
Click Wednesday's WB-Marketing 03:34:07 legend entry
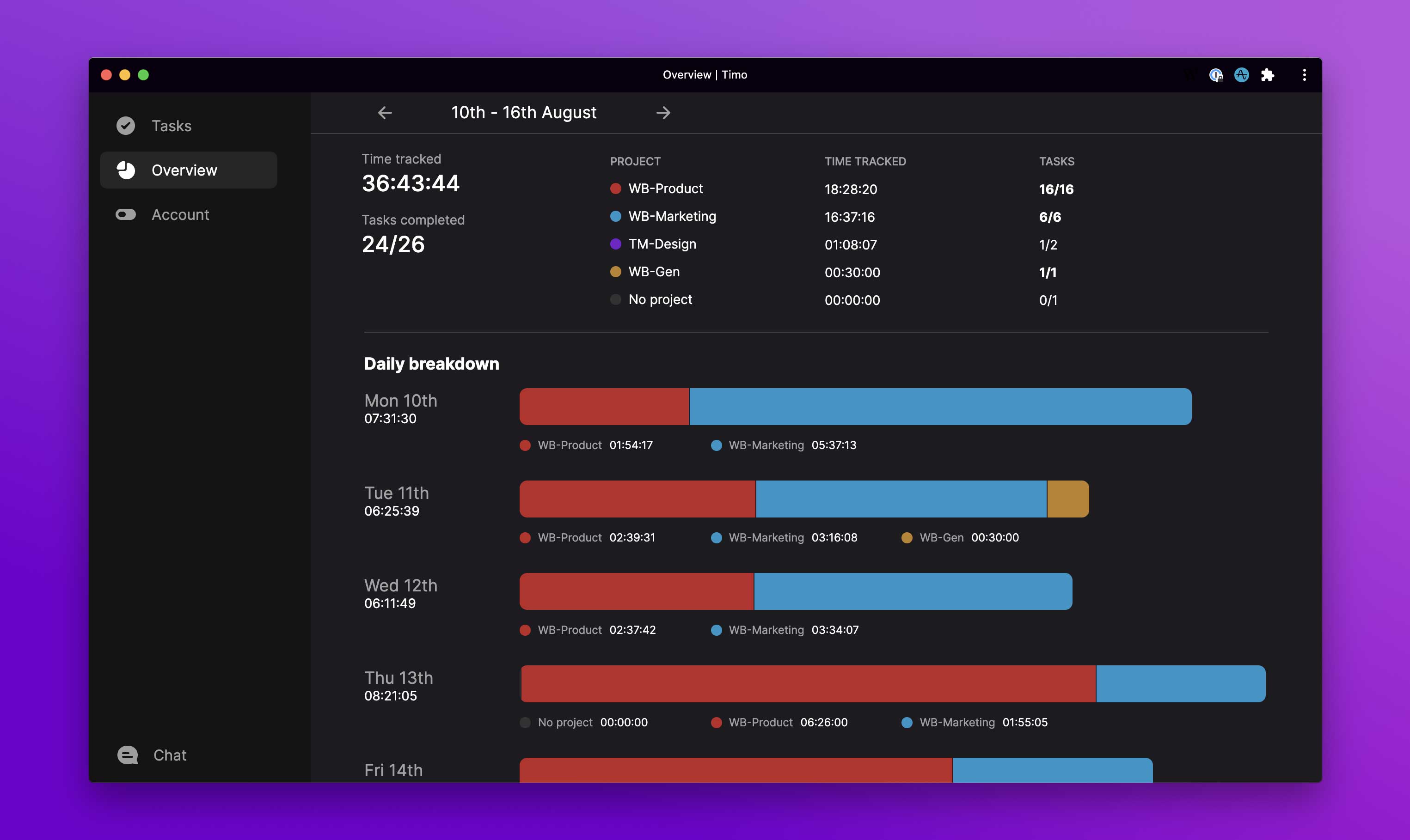pyautogui.click(x=785, y=630)
